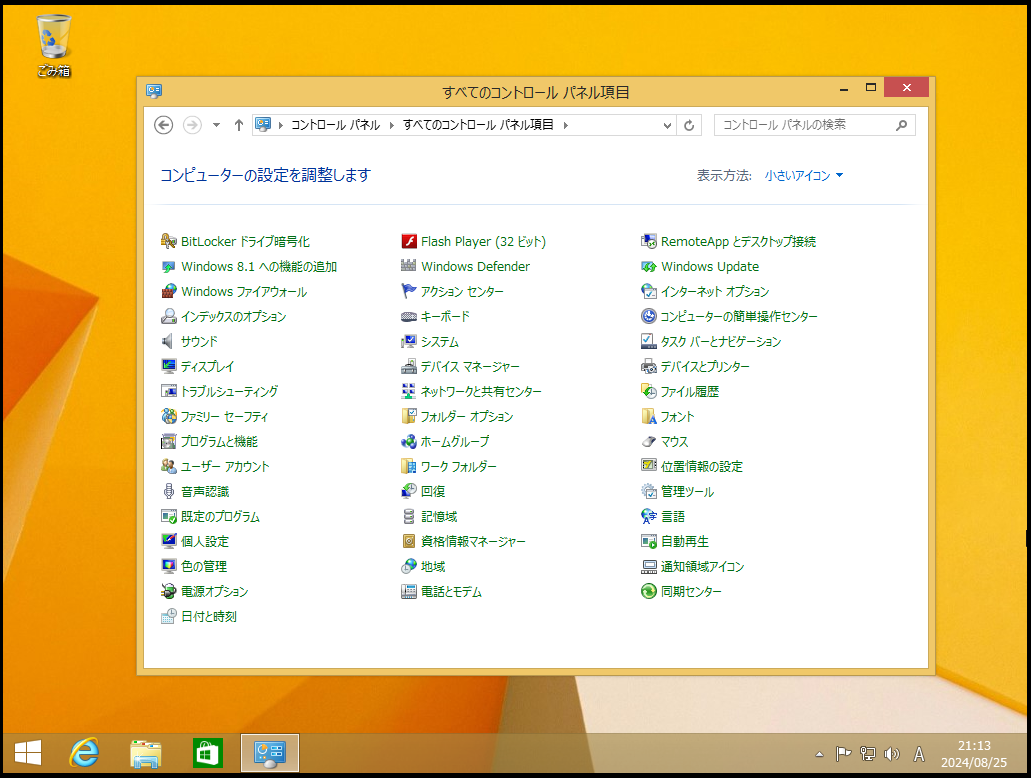Viewport: 1031px width, 778px height.
Task: Open the 既定のプログラム link
Action: 220,516
